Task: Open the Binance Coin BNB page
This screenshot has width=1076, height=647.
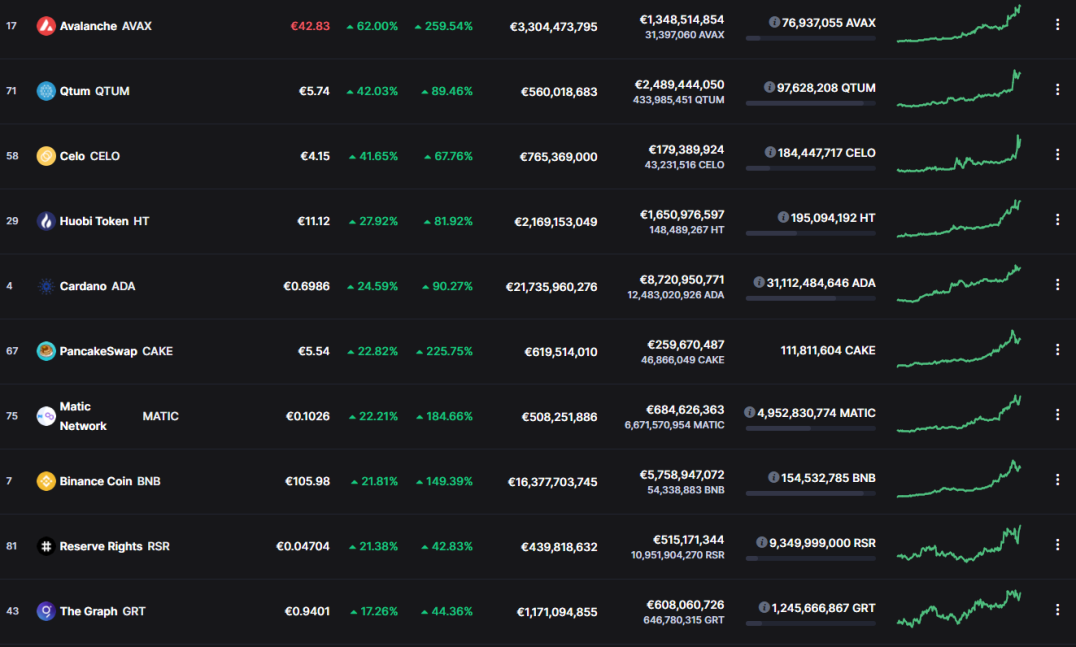Action: click(x=110, y=481)
